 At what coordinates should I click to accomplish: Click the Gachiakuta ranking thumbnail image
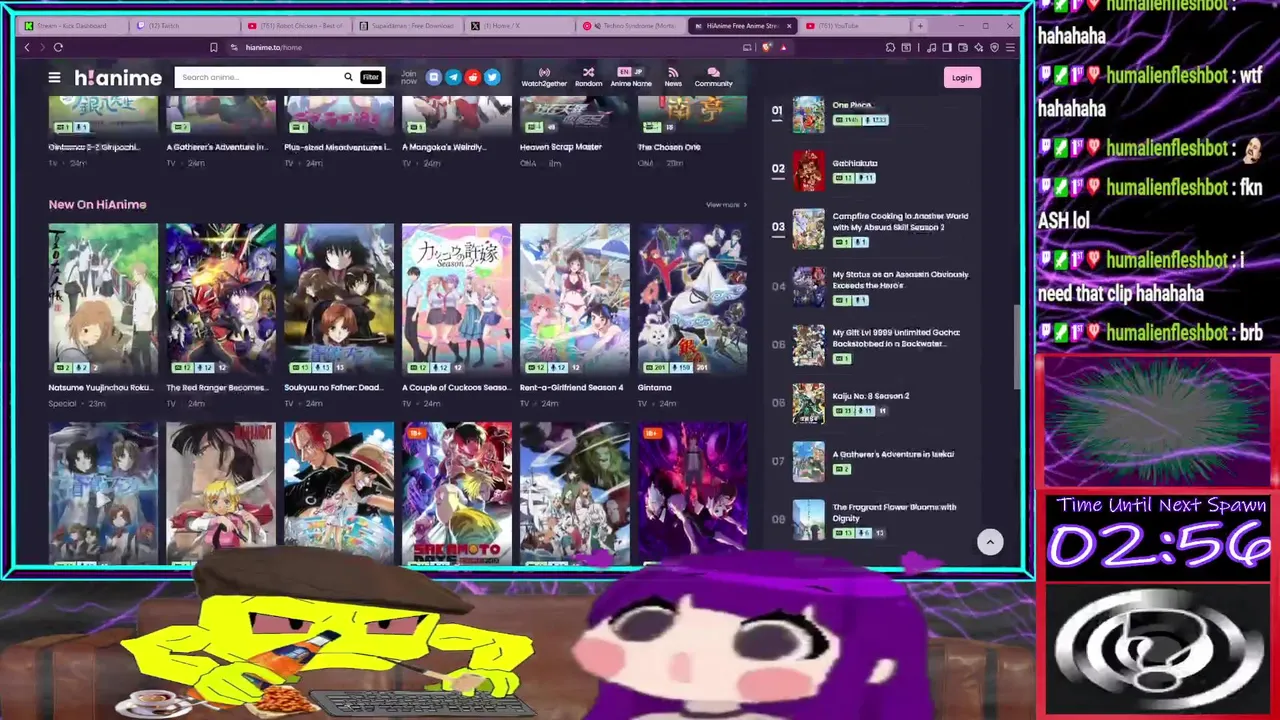click(x=808, y=171)
